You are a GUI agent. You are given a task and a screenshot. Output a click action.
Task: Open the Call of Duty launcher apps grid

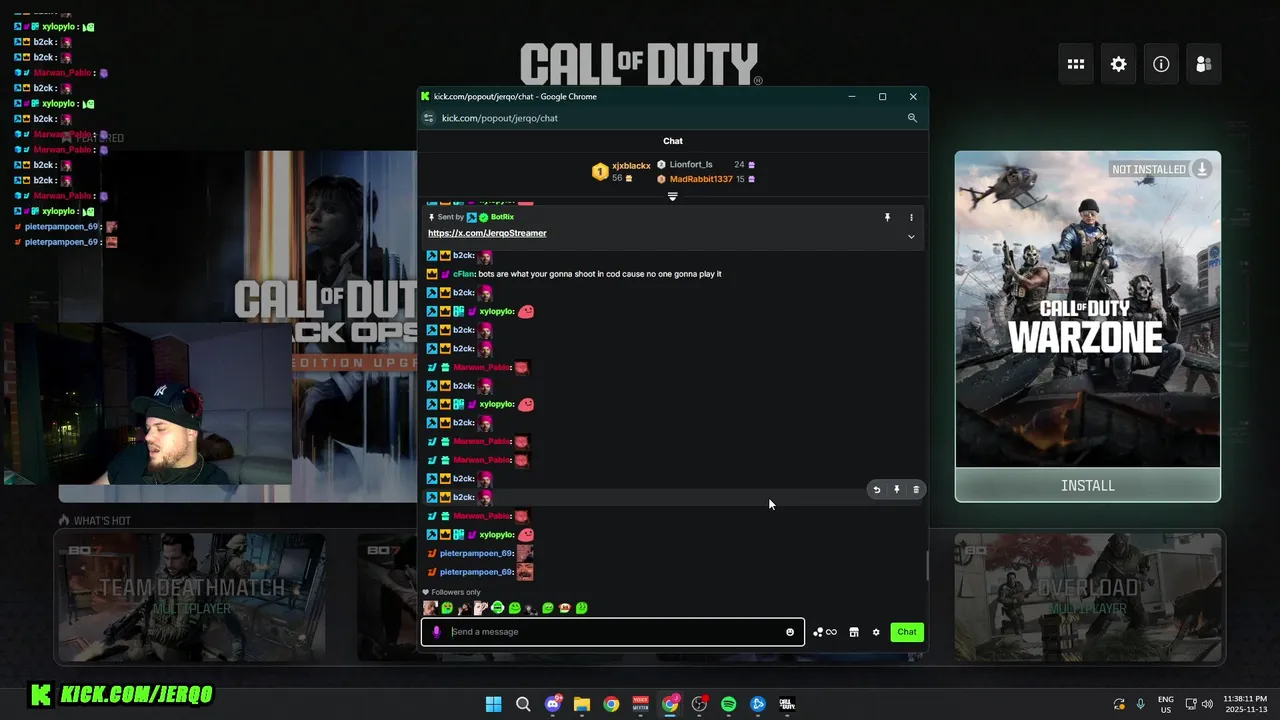coord(1076,64)
